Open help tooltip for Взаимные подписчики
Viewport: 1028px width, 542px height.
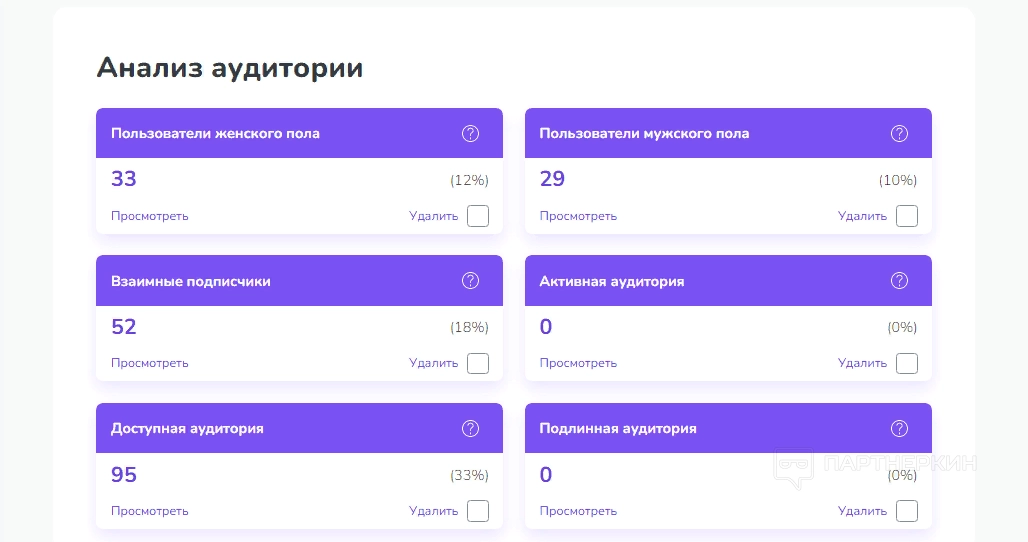[x=470, y=281]
